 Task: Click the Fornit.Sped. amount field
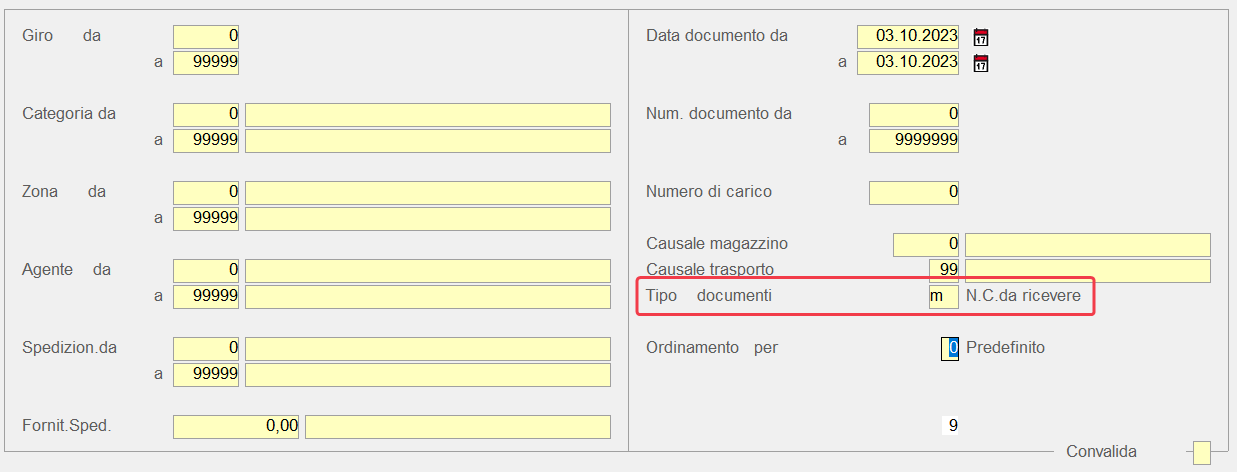[x=236, y=427]
